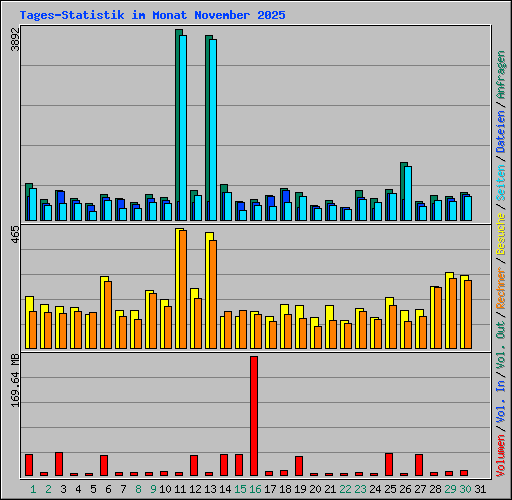Screen dimensions: 512x500
Task: Click the 'Vol. Out' legend label
Action: 501,346
